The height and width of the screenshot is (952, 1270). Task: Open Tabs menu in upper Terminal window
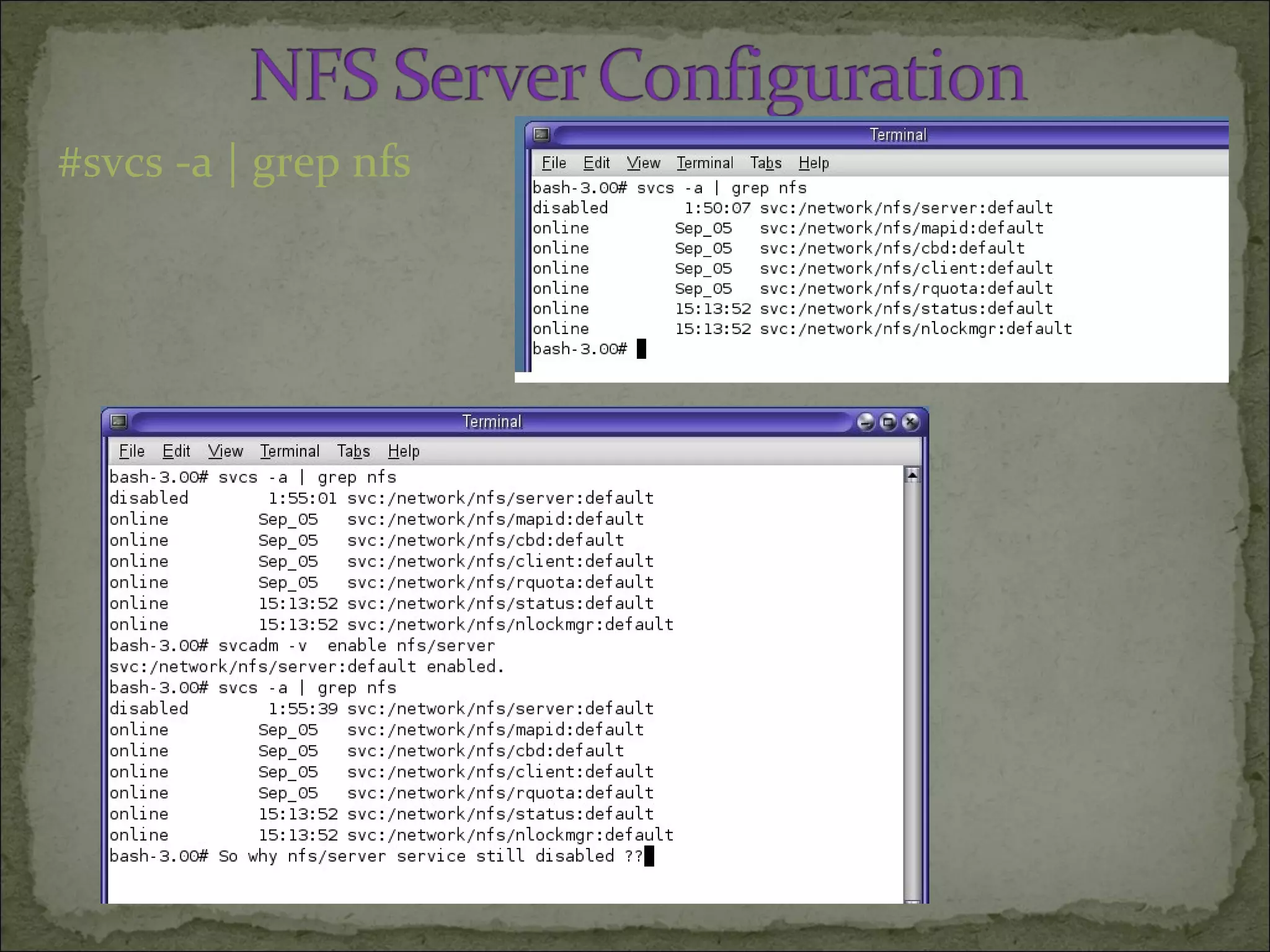point(766,163)
